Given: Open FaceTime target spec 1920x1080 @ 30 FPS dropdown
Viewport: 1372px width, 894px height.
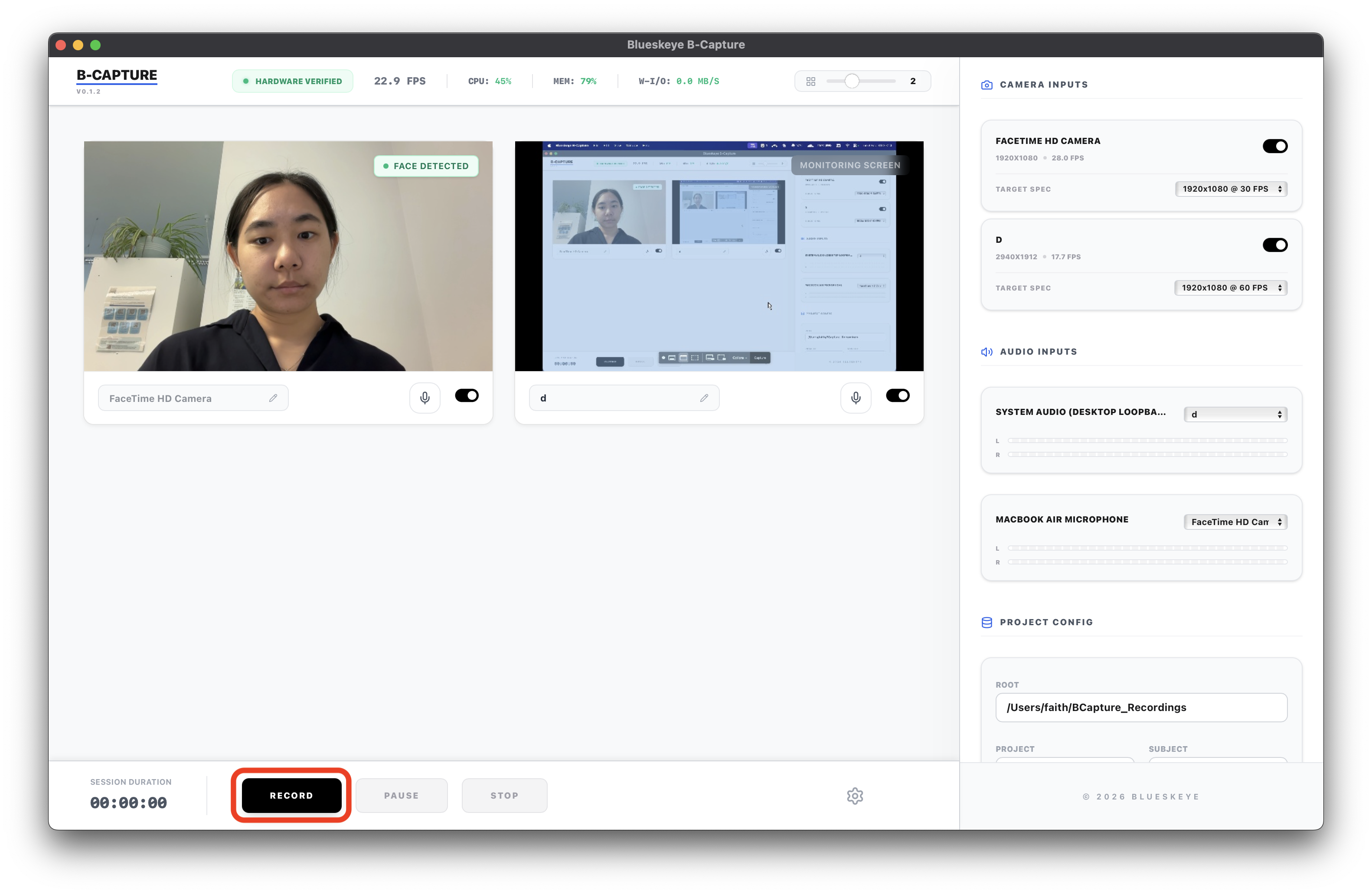Looking at the screenshot, I should [x=1231, y=189].
